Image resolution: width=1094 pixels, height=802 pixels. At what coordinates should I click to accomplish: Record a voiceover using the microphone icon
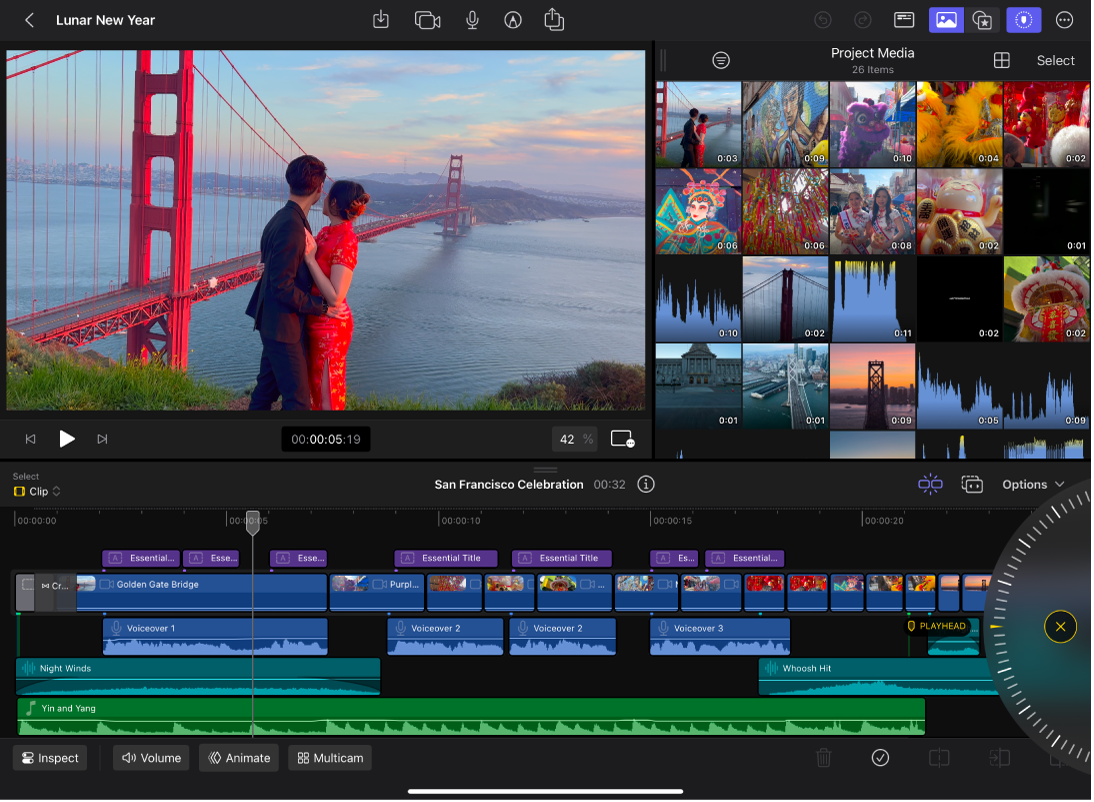pos(470,20)
